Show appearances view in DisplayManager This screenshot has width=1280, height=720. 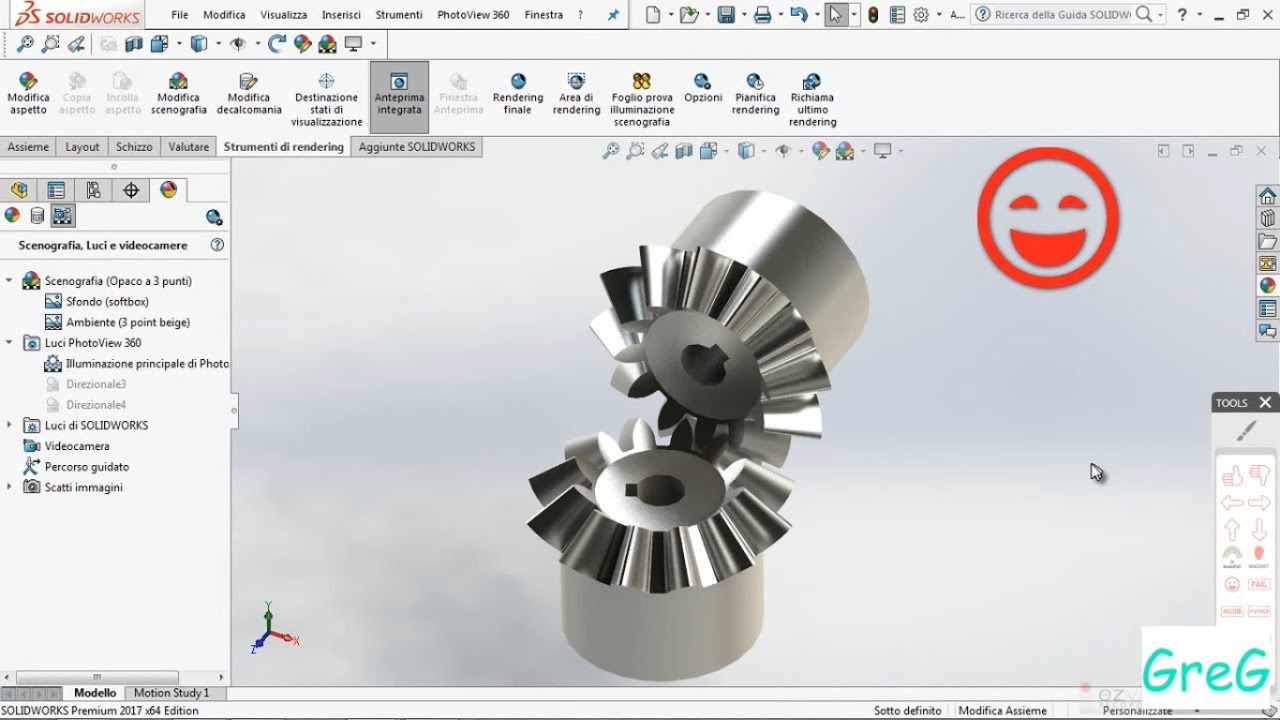point(12,215)
